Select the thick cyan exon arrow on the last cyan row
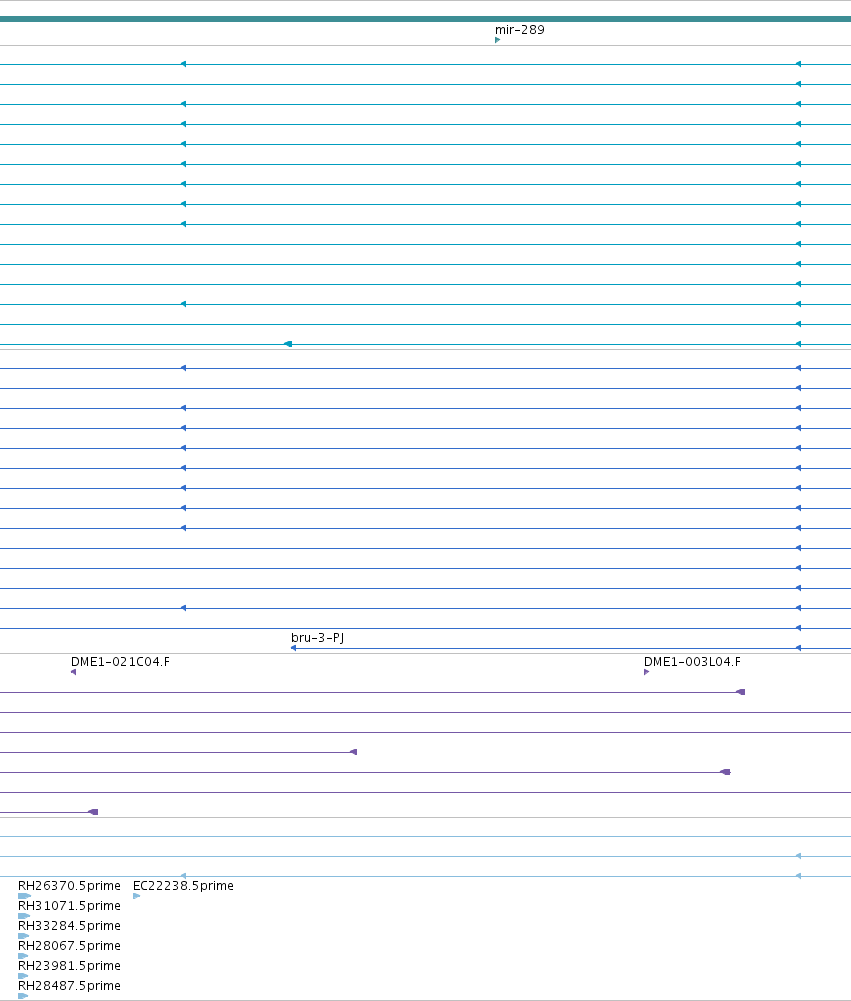This screenshot has width=851, height=1001. tap(288, 344)
